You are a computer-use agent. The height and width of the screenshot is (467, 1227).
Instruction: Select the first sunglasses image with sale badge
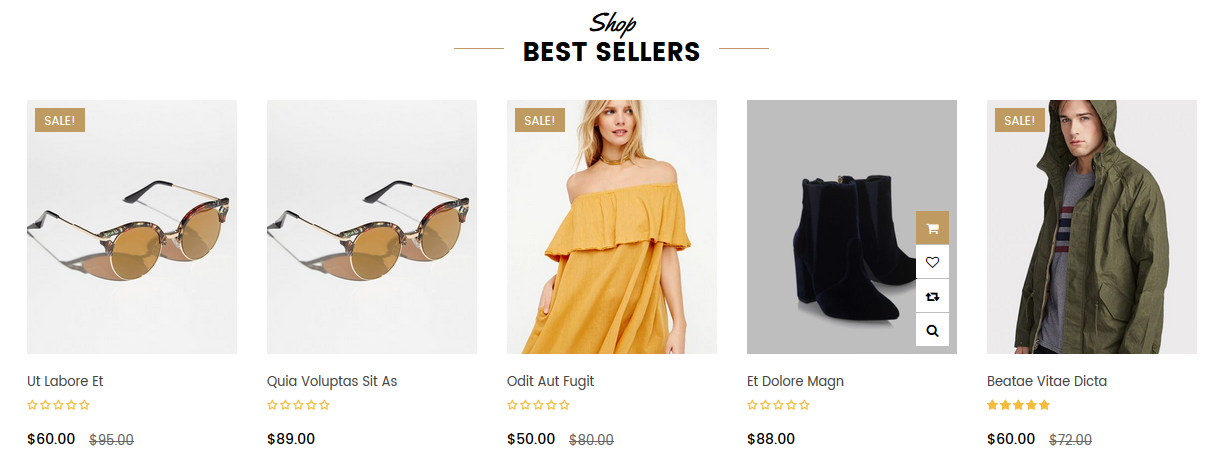coord(132,227)
